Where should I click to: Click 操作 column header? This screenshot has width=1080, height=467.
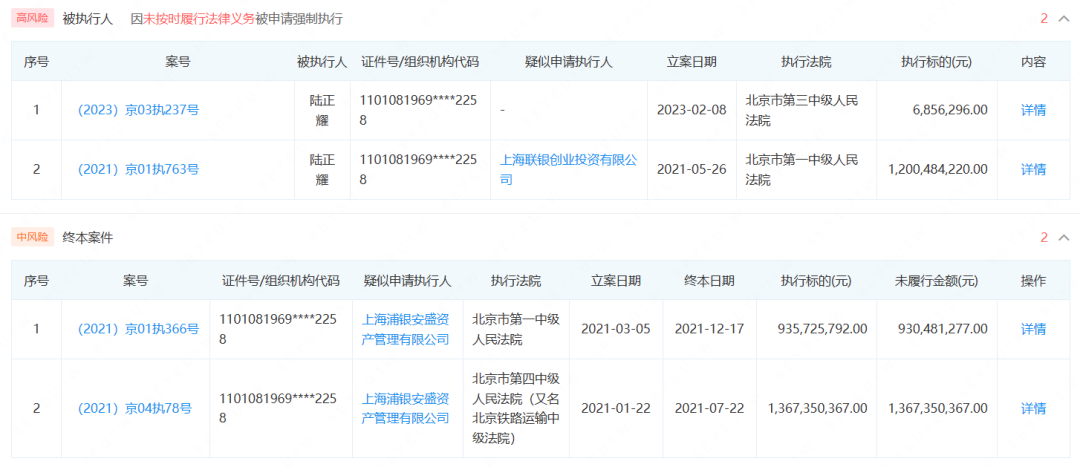(1033, 280)
